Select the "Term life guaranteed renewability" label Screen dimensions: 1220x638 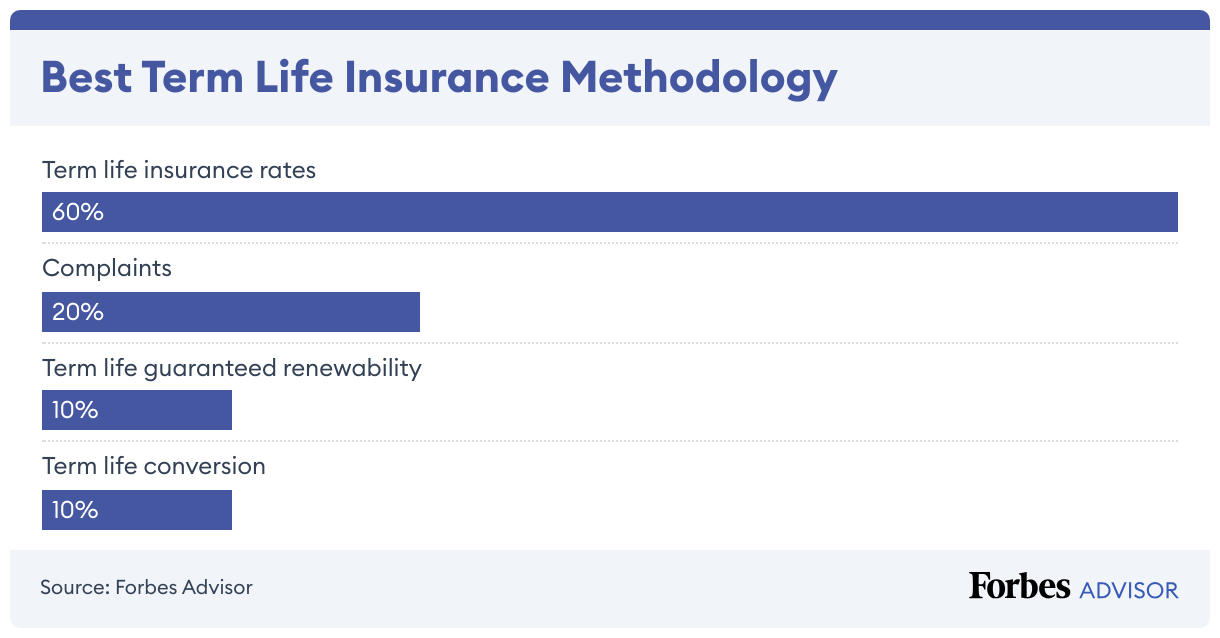tap(232, 368)
